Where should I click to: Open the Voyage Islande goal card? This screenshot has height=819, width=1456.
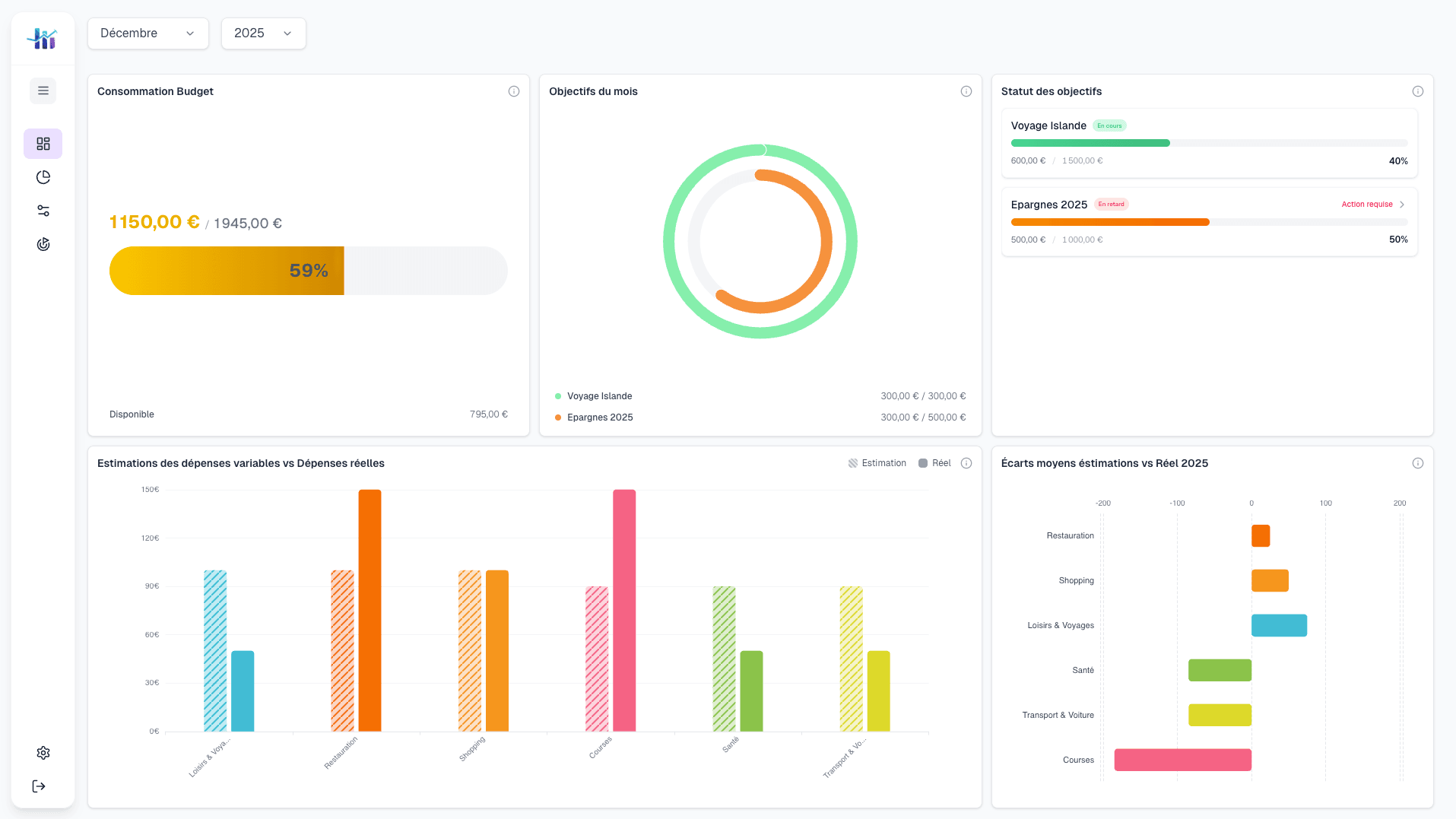point(1209,143)
